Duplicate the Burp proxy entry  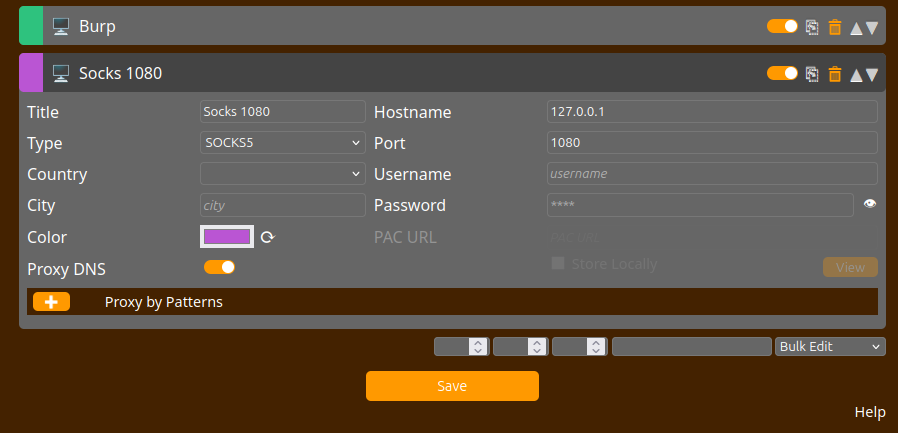[x=812, y=27]
